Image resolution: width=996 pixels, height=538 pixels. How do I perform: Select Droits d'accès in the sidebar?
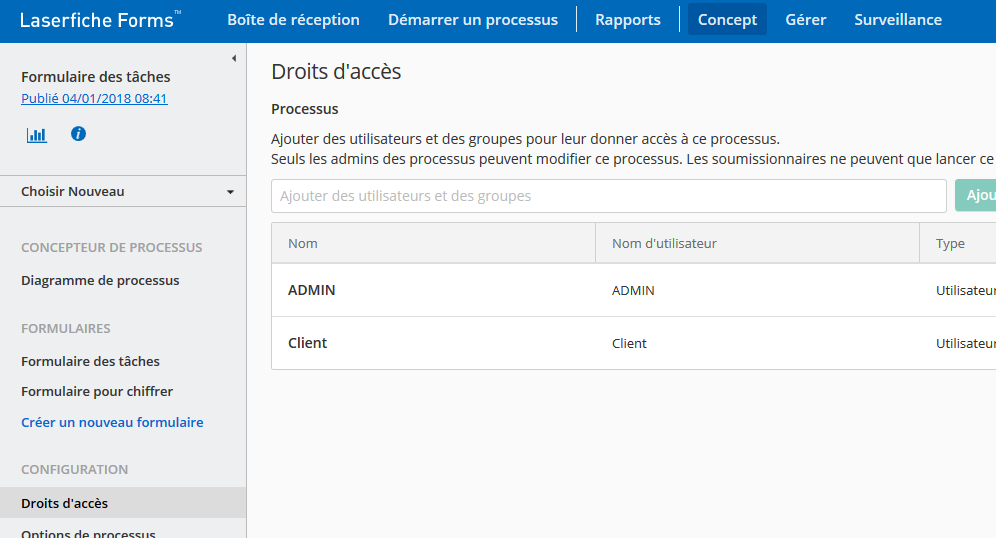pos(123,503)
